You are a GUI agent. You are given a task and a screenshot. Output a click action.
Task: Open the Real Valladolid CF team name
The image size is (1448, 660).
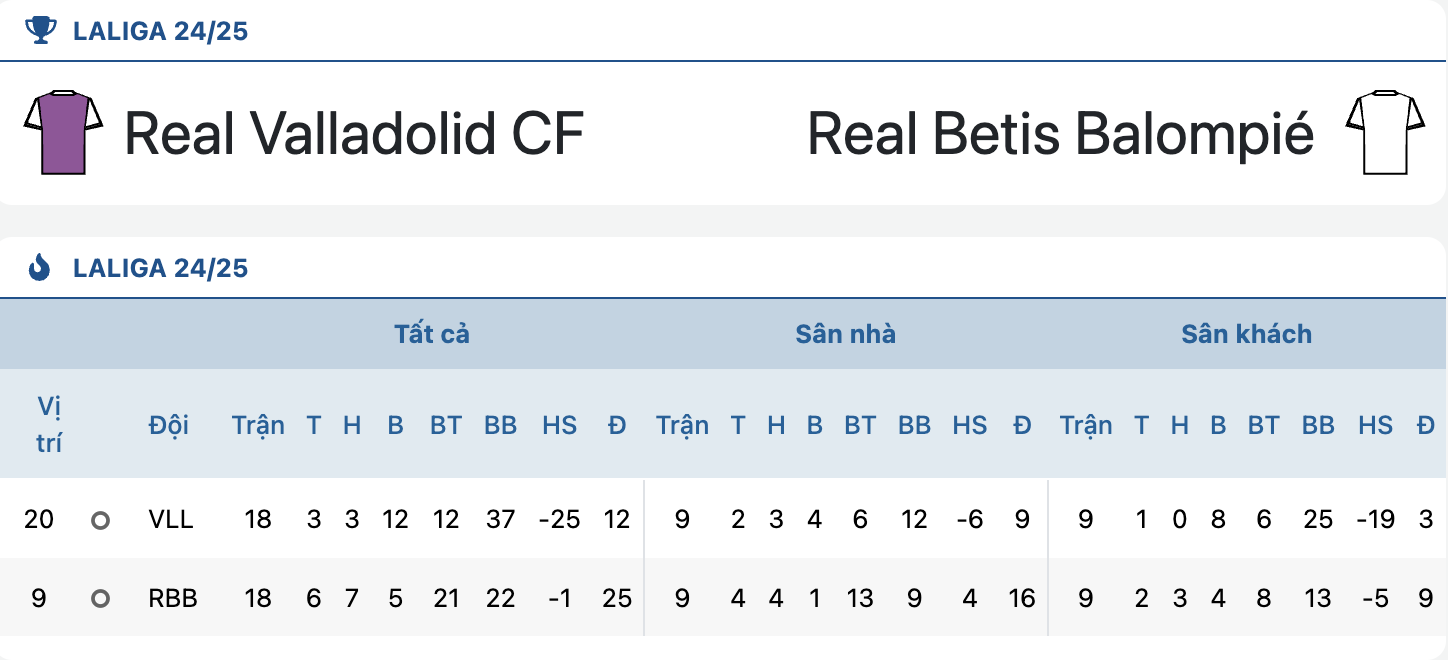coord(354,133)
